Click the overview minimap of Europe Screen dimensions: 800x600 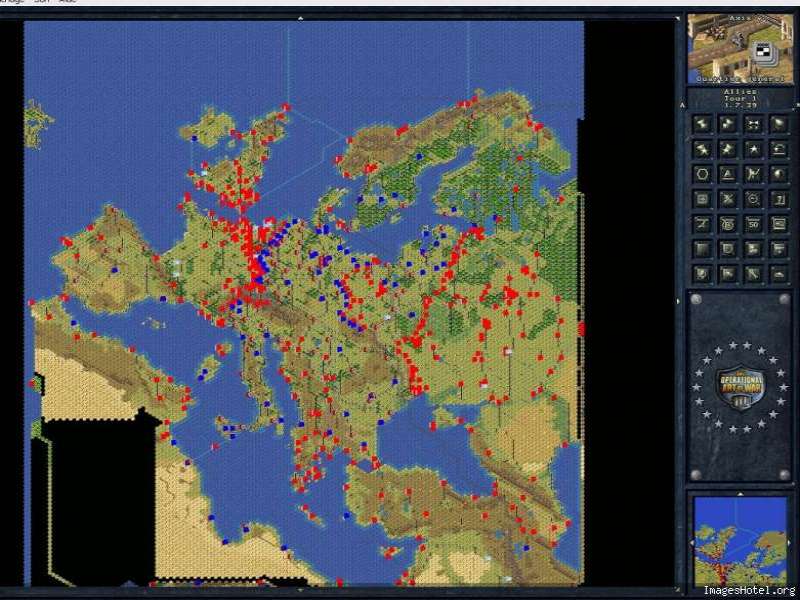740,542
